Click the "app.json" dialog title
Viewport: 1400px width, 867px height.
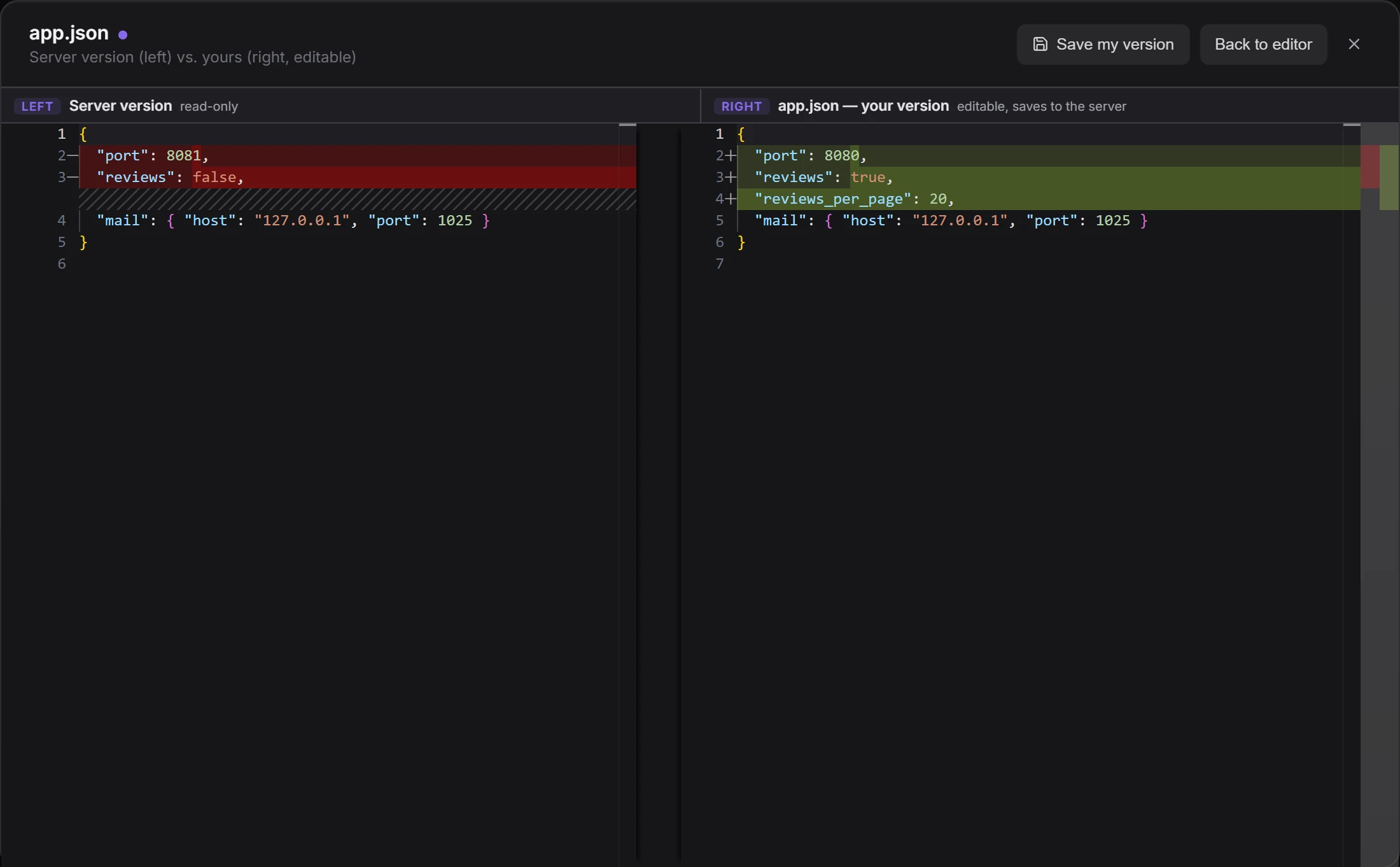pyautogui.click(x=69, y=33)
